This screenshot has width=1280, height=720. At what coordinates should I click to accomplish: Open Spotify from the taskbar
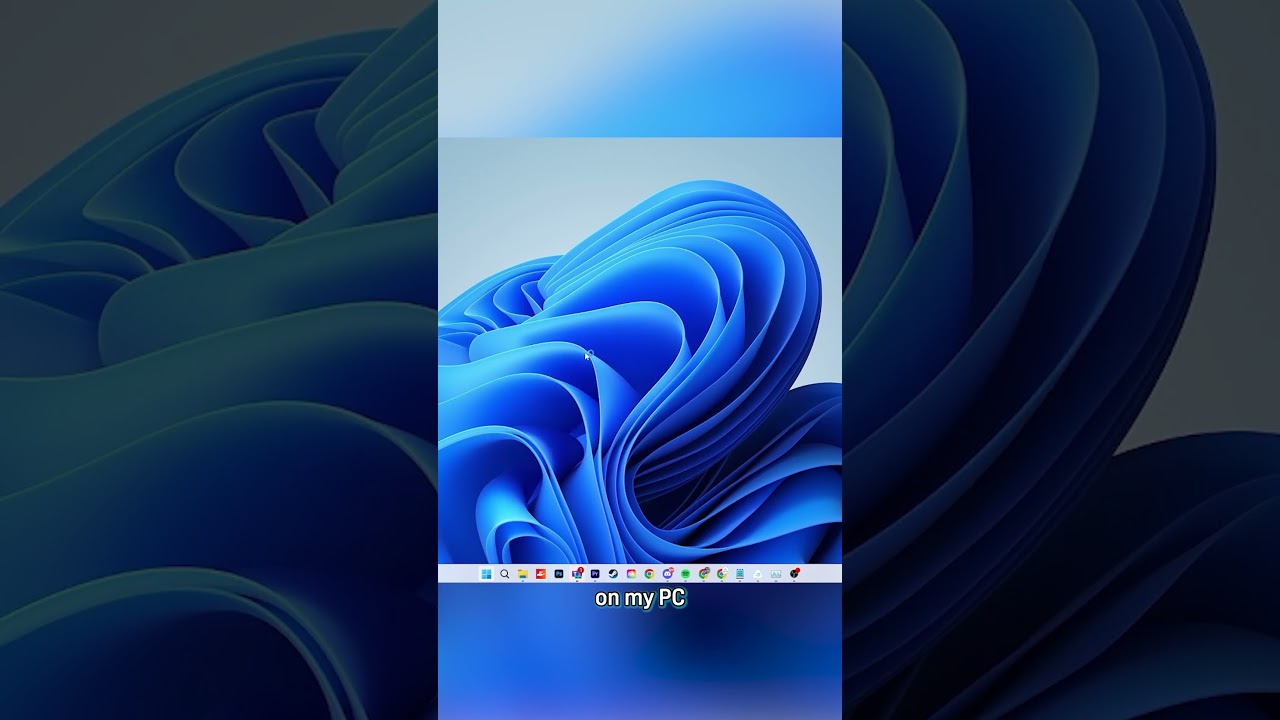tap(686, 574)
